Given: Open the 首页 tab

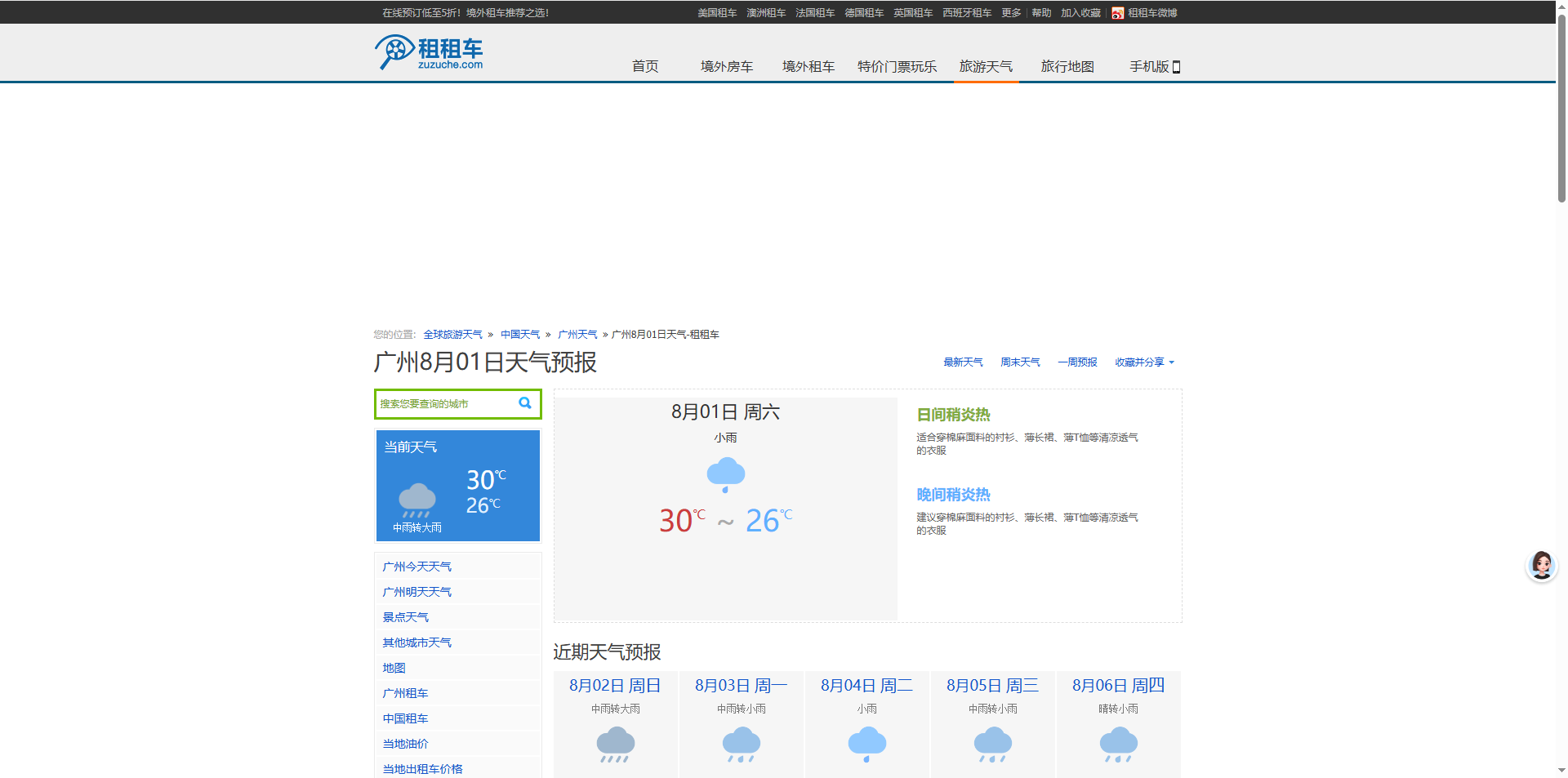Looking at the screenshot, I should [645, 66].
